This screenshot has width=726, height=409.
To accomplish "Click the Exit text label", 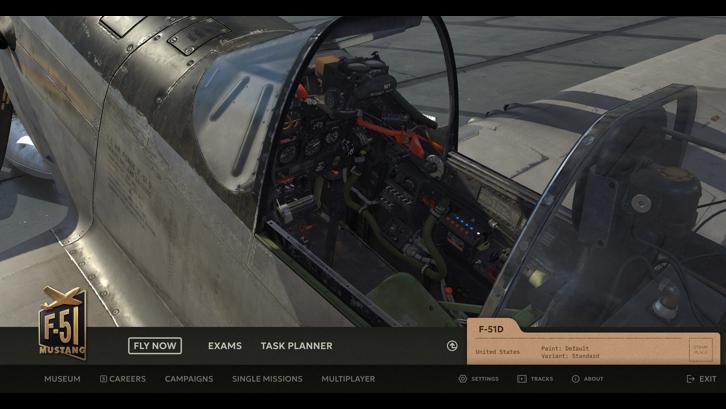I will point(707,379).
